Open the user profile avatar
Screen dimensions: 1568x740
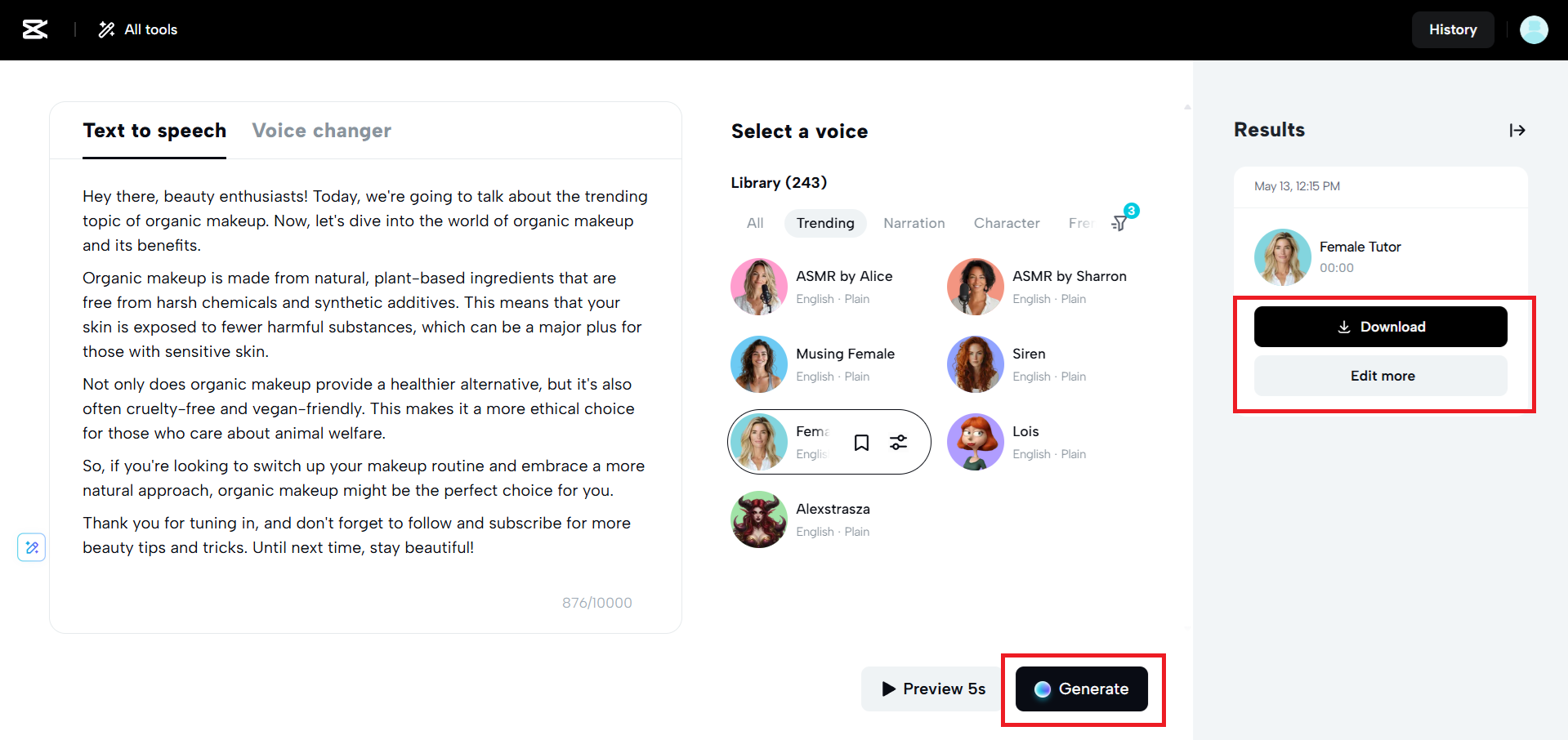(1533, 29)
